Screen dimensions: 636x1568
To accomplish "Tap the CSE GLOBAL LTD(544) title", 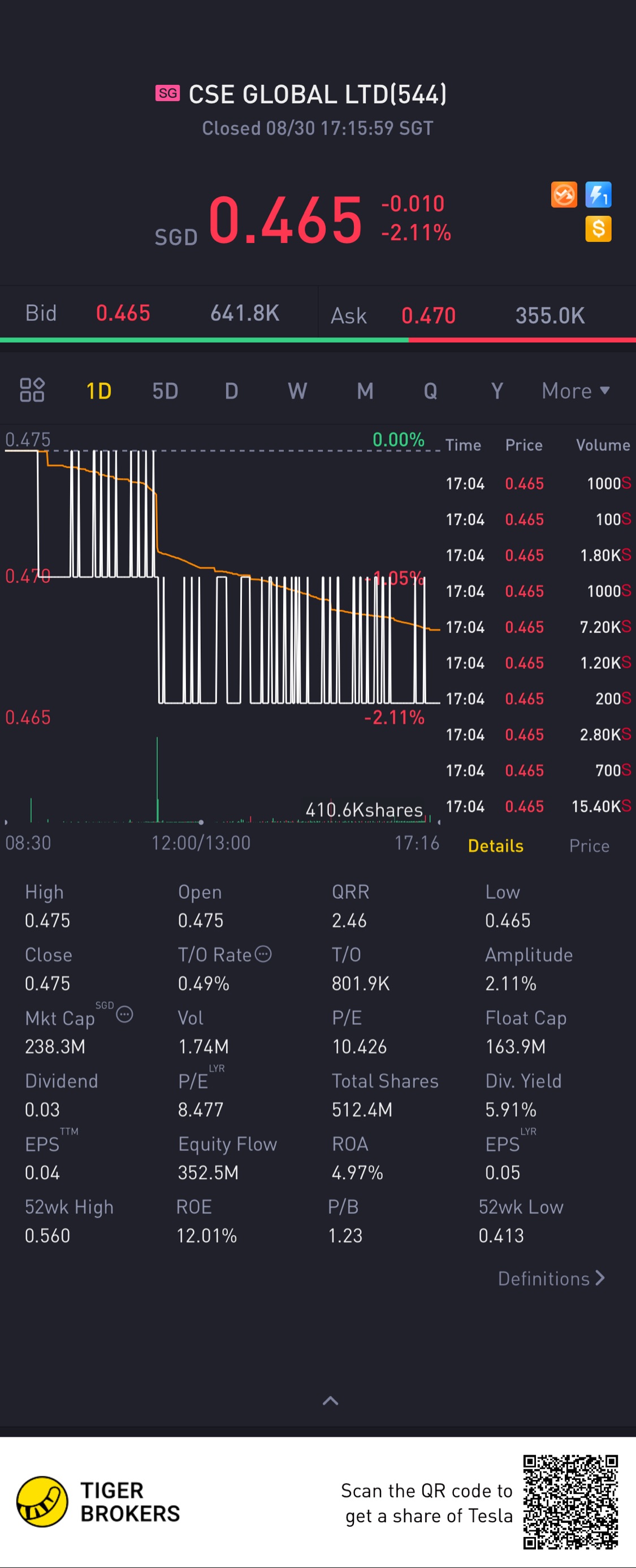I will [318, 94].
